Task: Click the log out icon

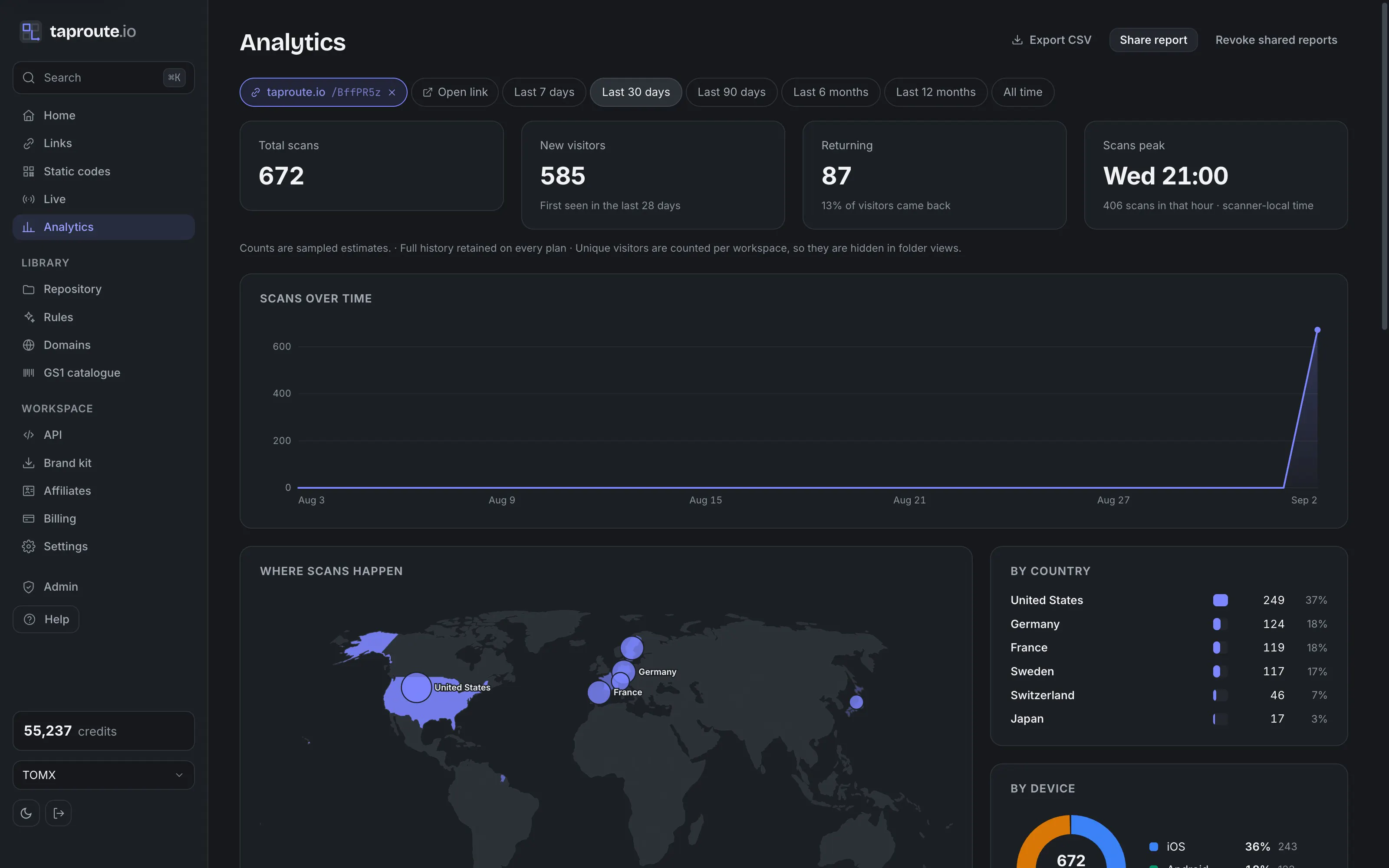Action: (x=59, y=813)
